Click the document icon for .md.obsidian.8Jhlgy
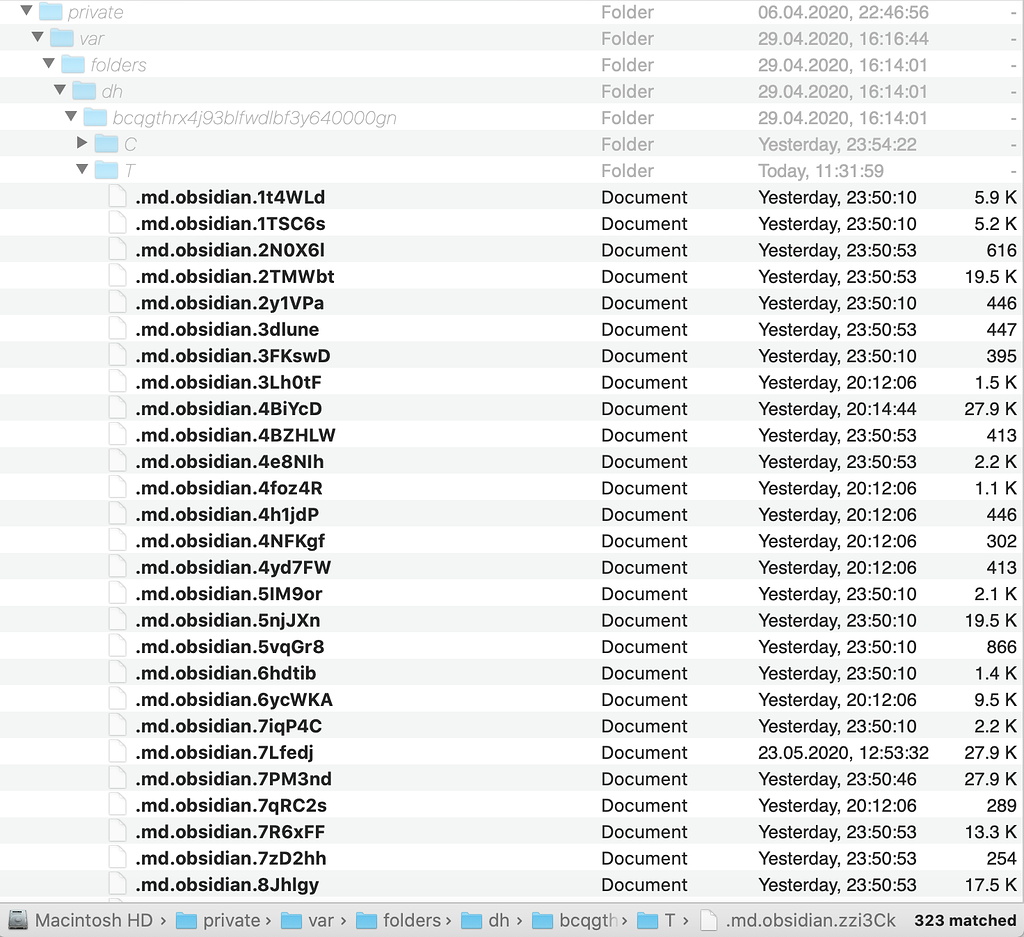This screenshot has width=1024, height=937. click(x=118, y=884)
